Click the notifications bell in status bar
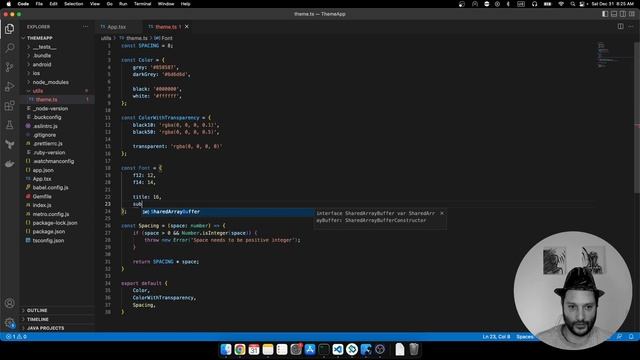 point(631,337)
